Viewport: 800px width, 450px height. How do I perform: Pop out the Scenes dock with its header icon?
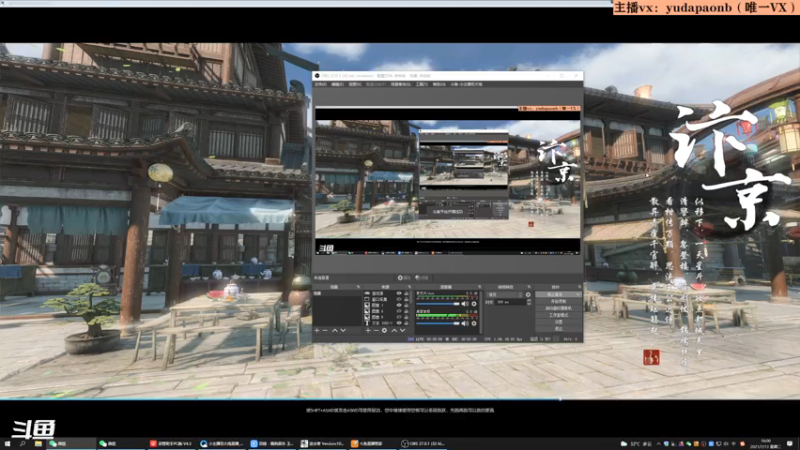coord(358,286)
